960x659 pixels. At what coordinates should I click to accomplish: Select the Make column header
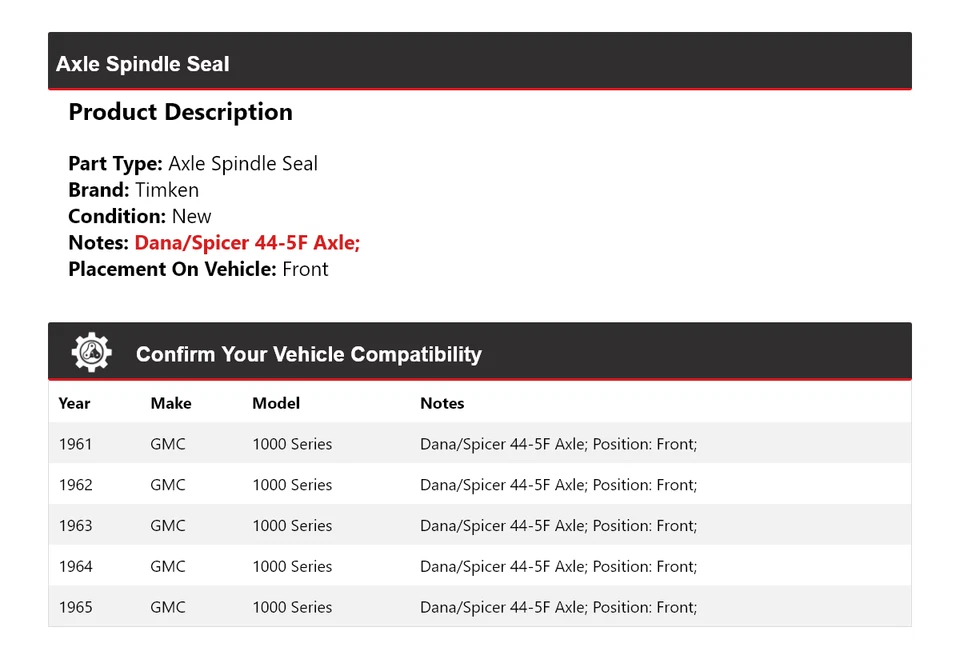[x=171, y=403]
